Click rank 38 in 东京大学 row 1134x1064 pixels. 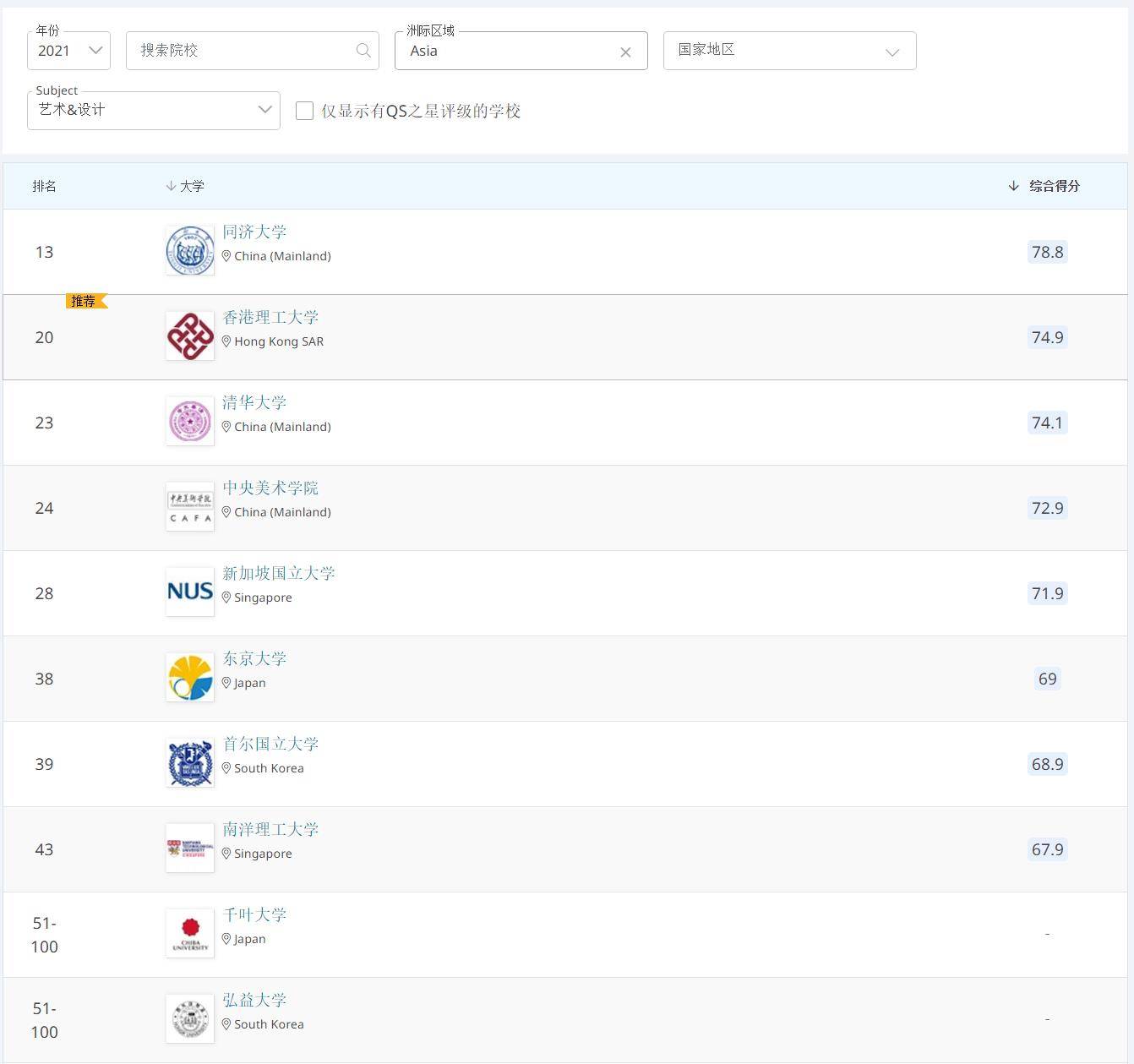(44, 679)
